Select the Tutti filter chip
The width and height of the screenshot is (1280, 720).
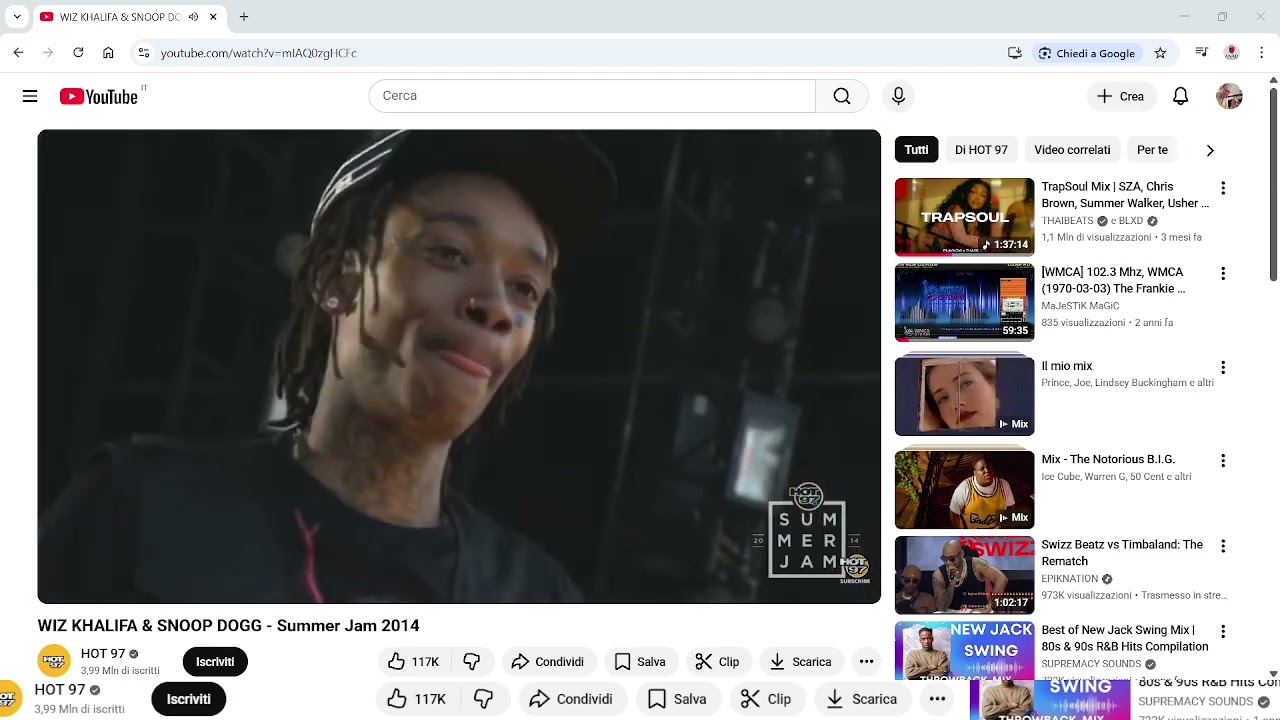click(916, 150)
